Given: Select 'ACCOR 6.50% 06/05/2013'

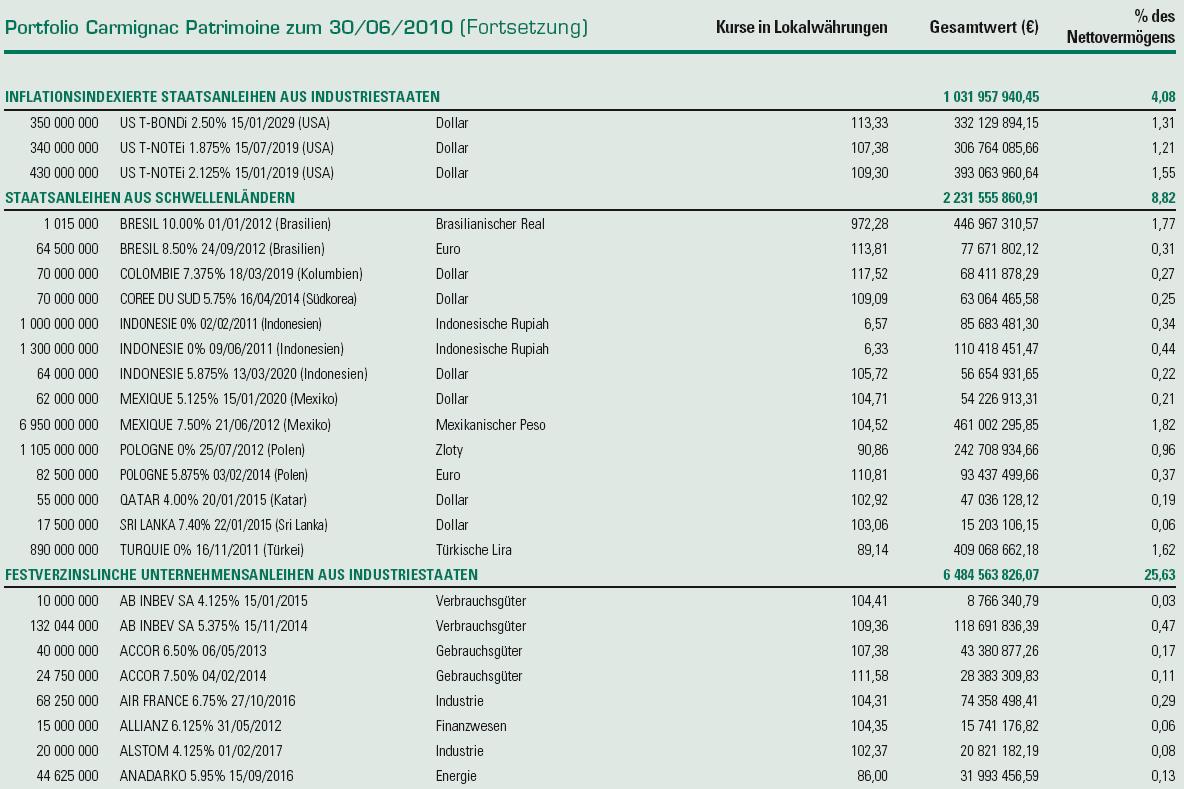Looking at the screenshot, I should (193, 651).
